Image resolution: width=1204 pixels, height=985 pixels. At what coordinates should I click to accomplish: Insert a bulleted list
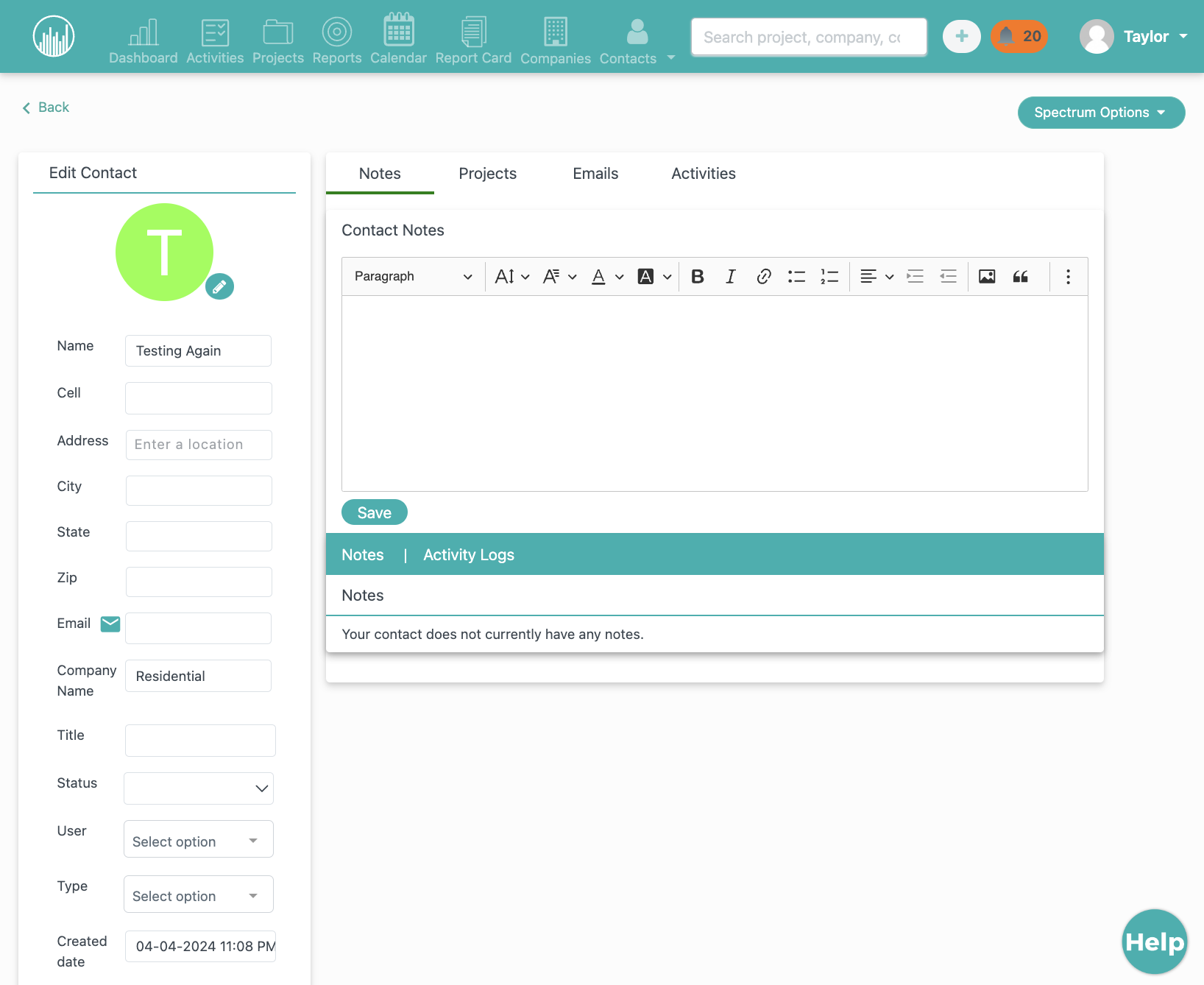point(796,276)
